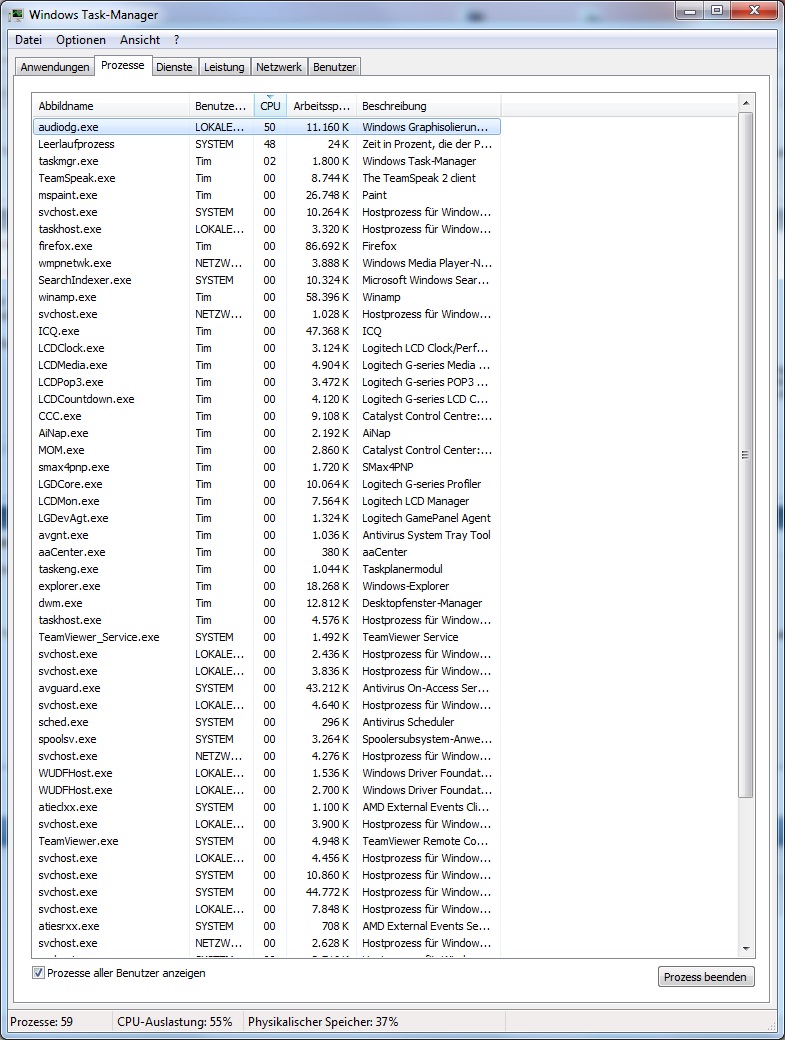Screen dimensions: 785x1040
Task: Click the 'Antivirus Scheduler' description cell
Action: [x=408, y=722]
